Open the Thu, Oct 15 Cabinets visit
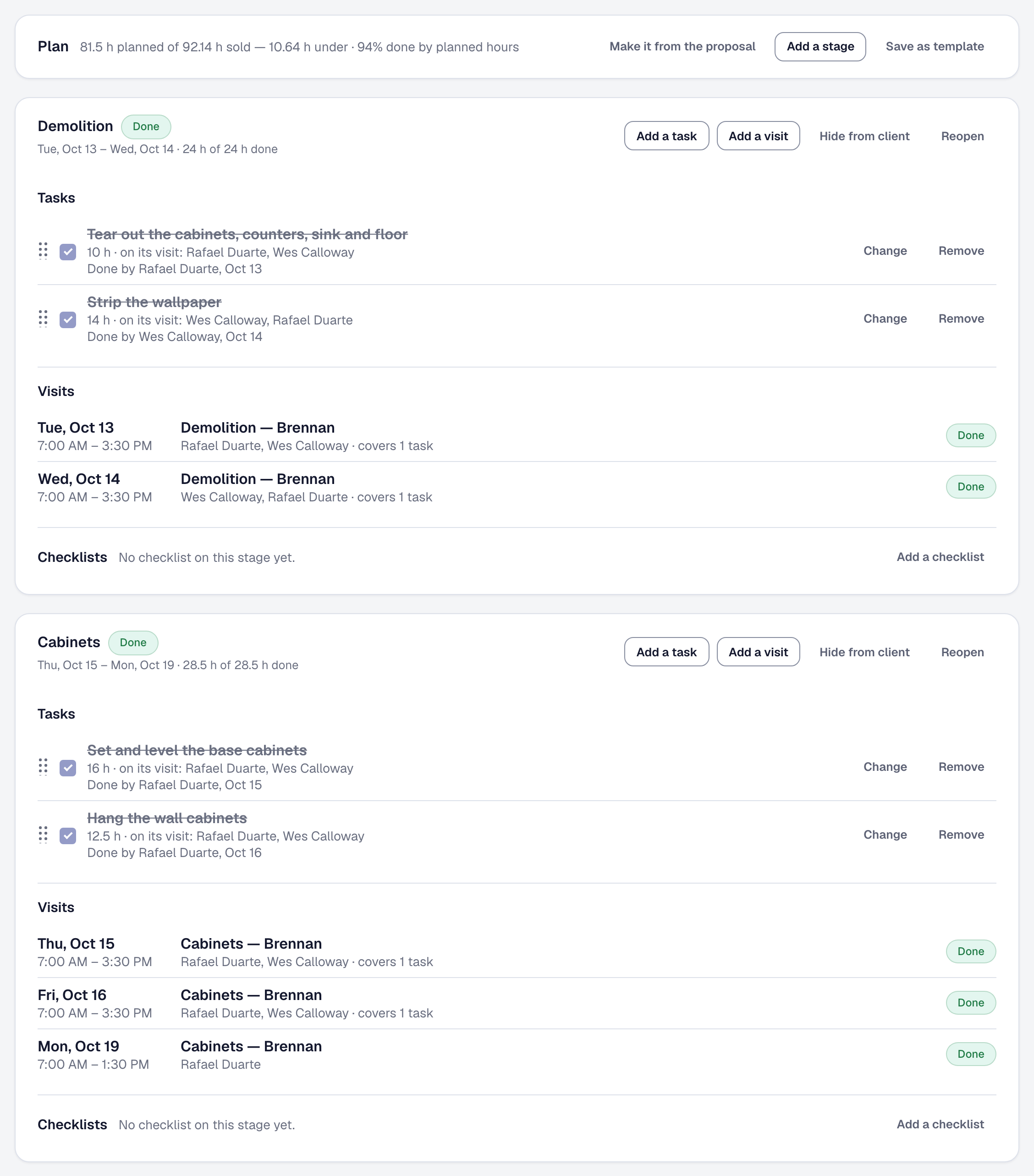 coord(517,951)
